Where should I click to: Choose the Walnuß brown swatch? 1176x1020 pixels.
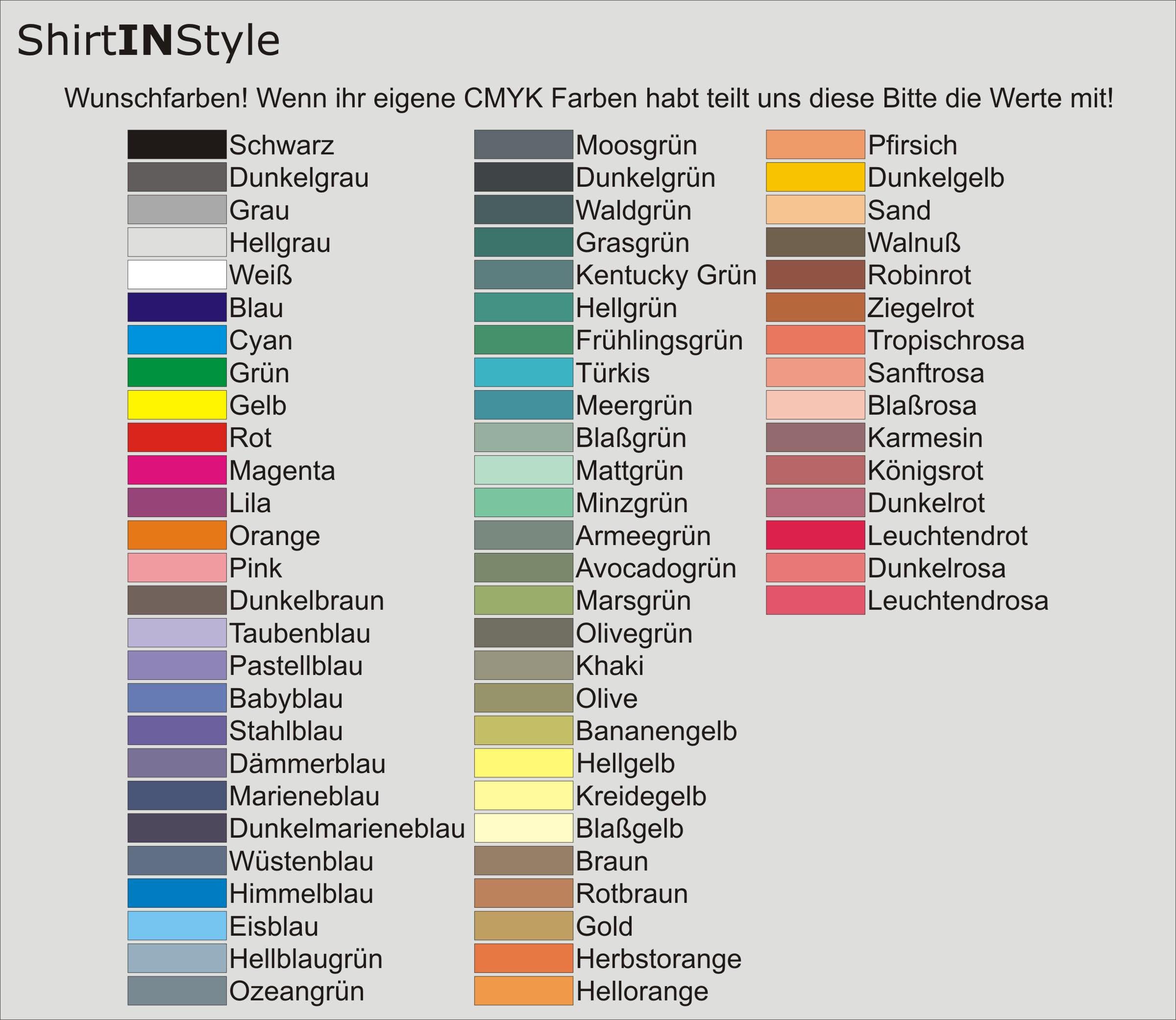pos(815,243)
